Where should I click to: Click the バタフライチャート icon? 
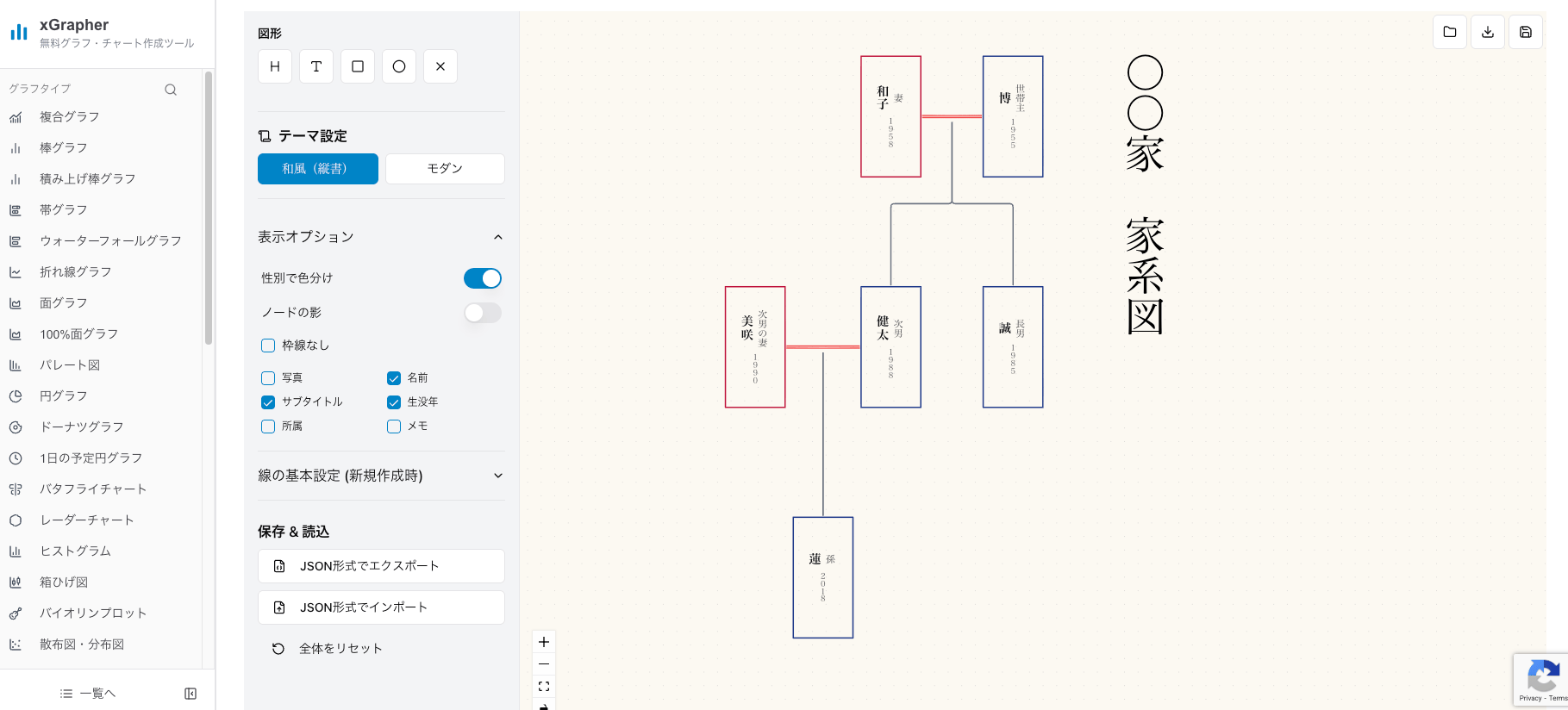(16, 489)
